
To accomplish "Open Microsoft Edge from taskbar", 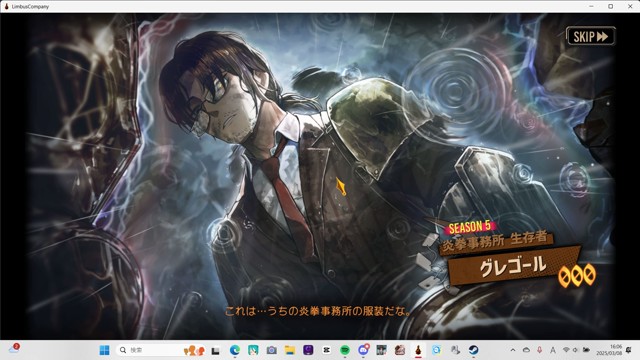I will pos(234,350).
